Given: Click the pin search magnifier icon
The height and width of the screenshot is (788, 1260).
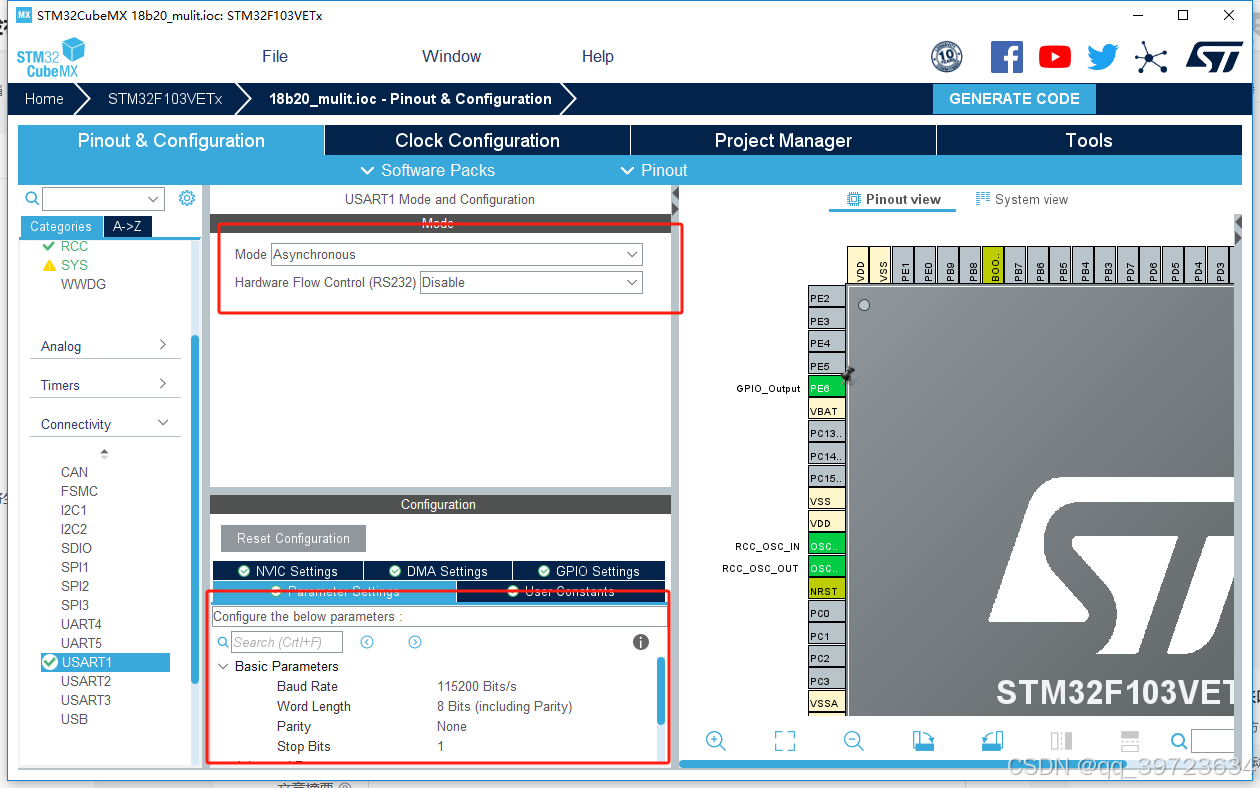Looking at the screenshot, I should (x=1179, y=741).
